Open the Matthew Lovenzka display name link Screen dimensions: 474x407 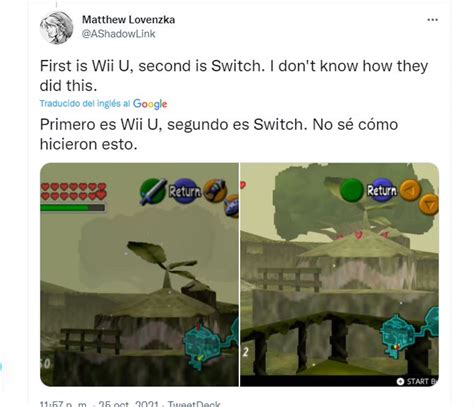[128, 20]
